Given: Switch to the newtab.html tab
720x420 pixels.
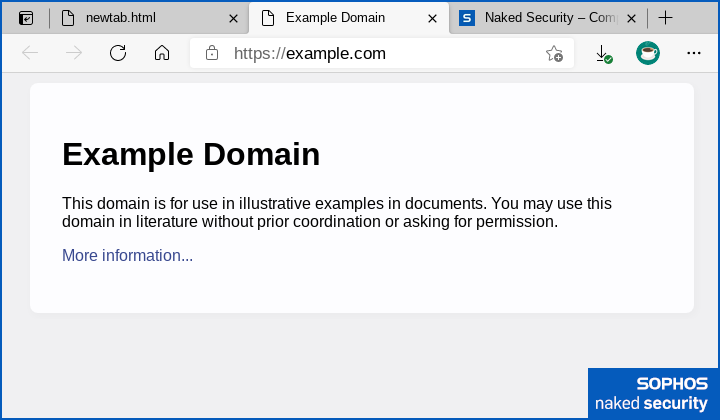Looking at the screenshot, I should click(130, 18).
